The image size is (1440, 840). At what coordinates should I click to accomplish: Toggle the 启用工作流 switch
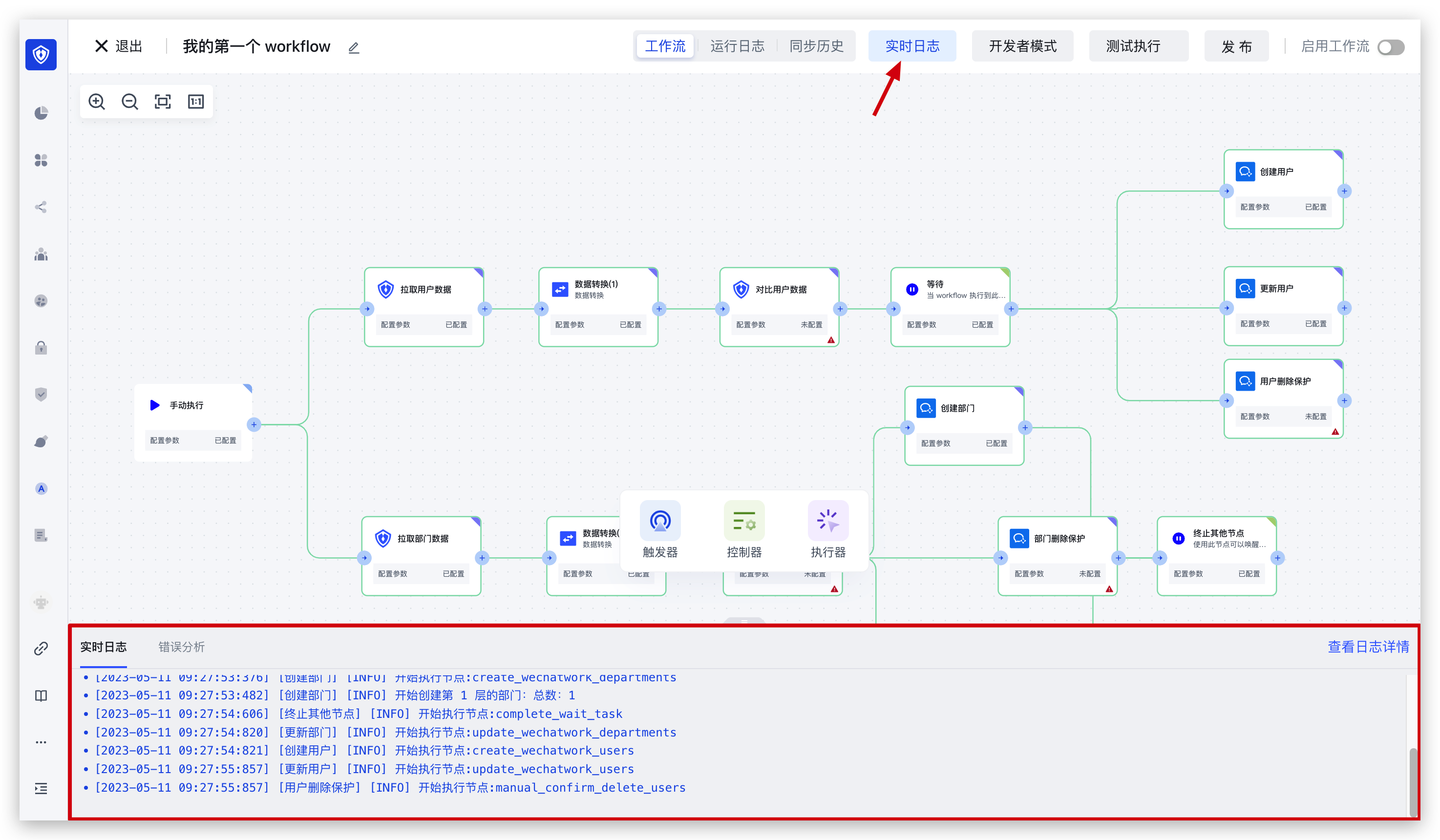[1390, 47]
